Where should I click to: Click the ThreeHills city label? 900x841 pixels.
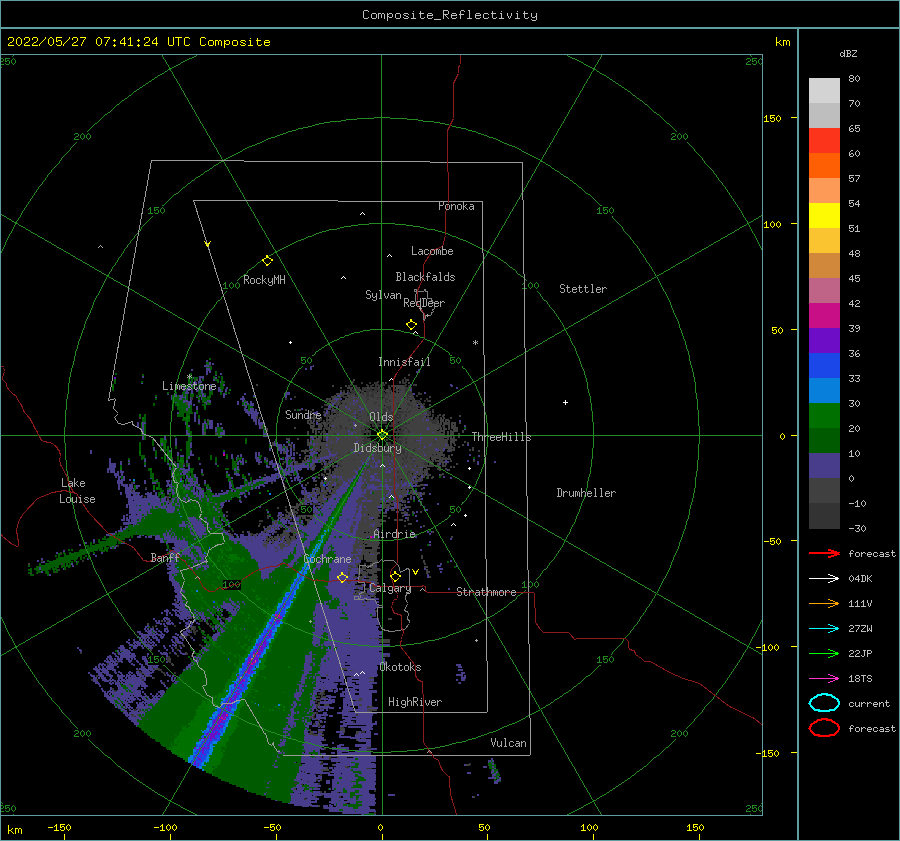(501, 437)
